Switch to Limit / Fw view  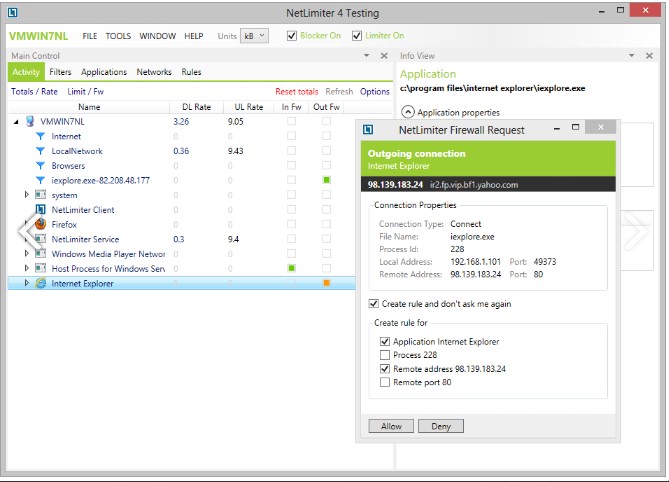point(85,91)
